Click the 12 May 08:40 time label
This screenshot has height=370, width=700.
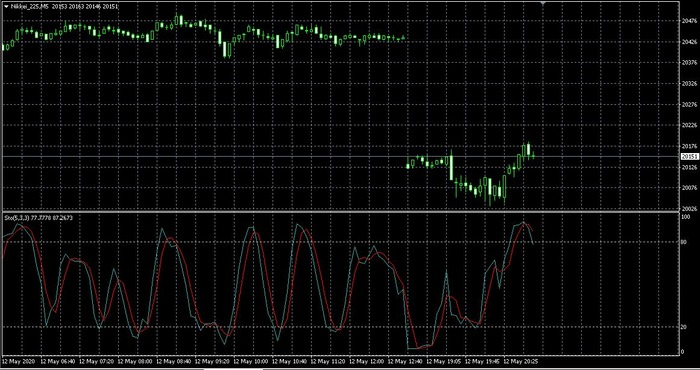pyautogui.click(x=174, y=361)
